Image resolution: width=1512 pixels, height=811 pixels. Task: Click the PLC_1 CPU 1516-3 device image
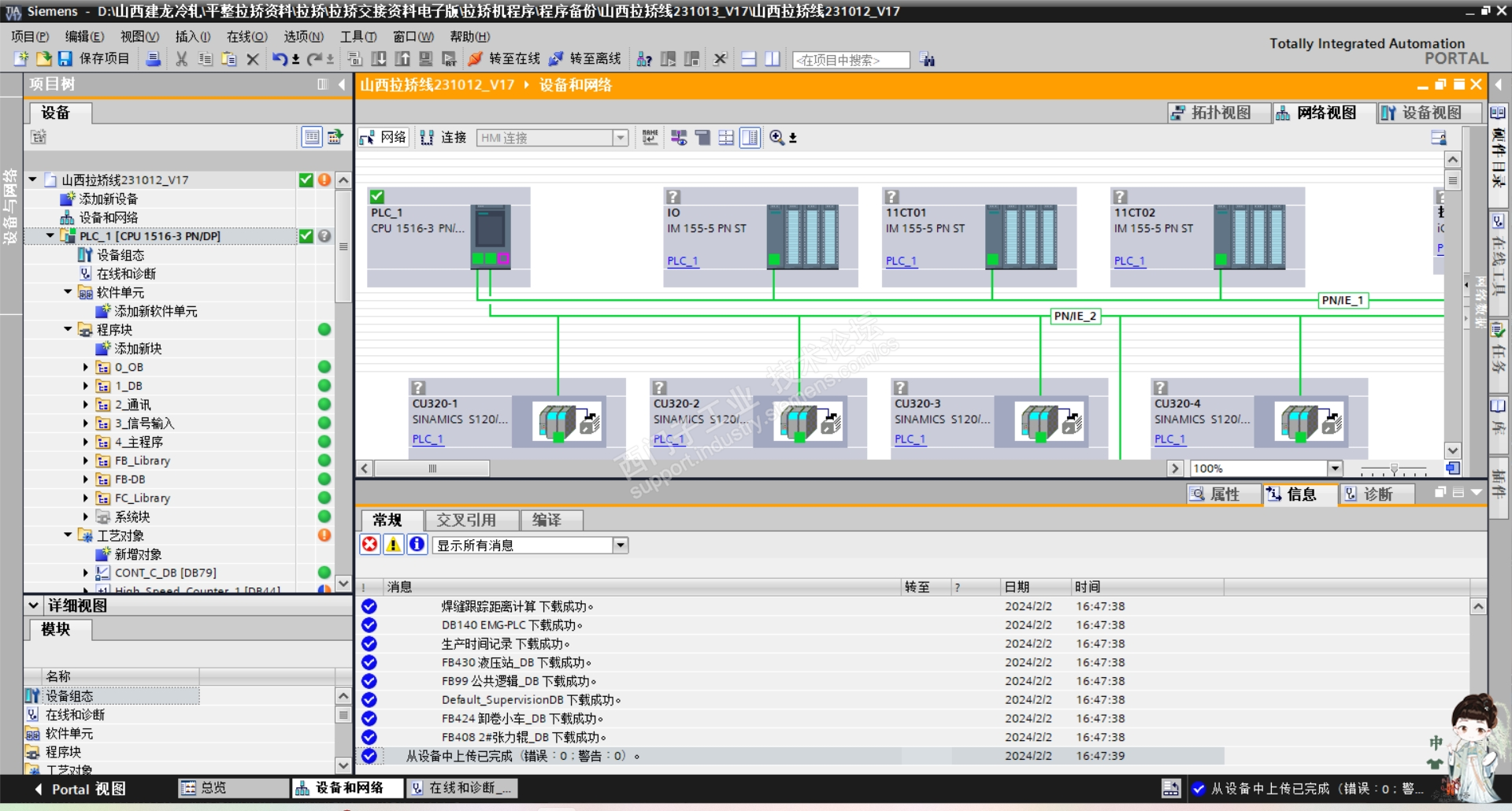point(491,236)
